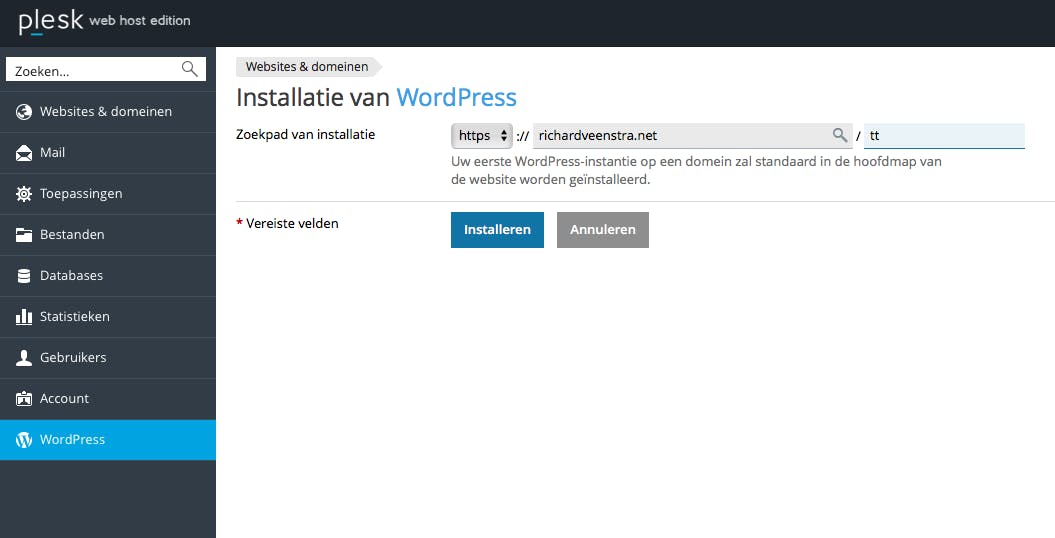Image resolution: width=1055 pixels, height=538 pixels.
Task: Click the installation path field containing tt
Action: 944,135
